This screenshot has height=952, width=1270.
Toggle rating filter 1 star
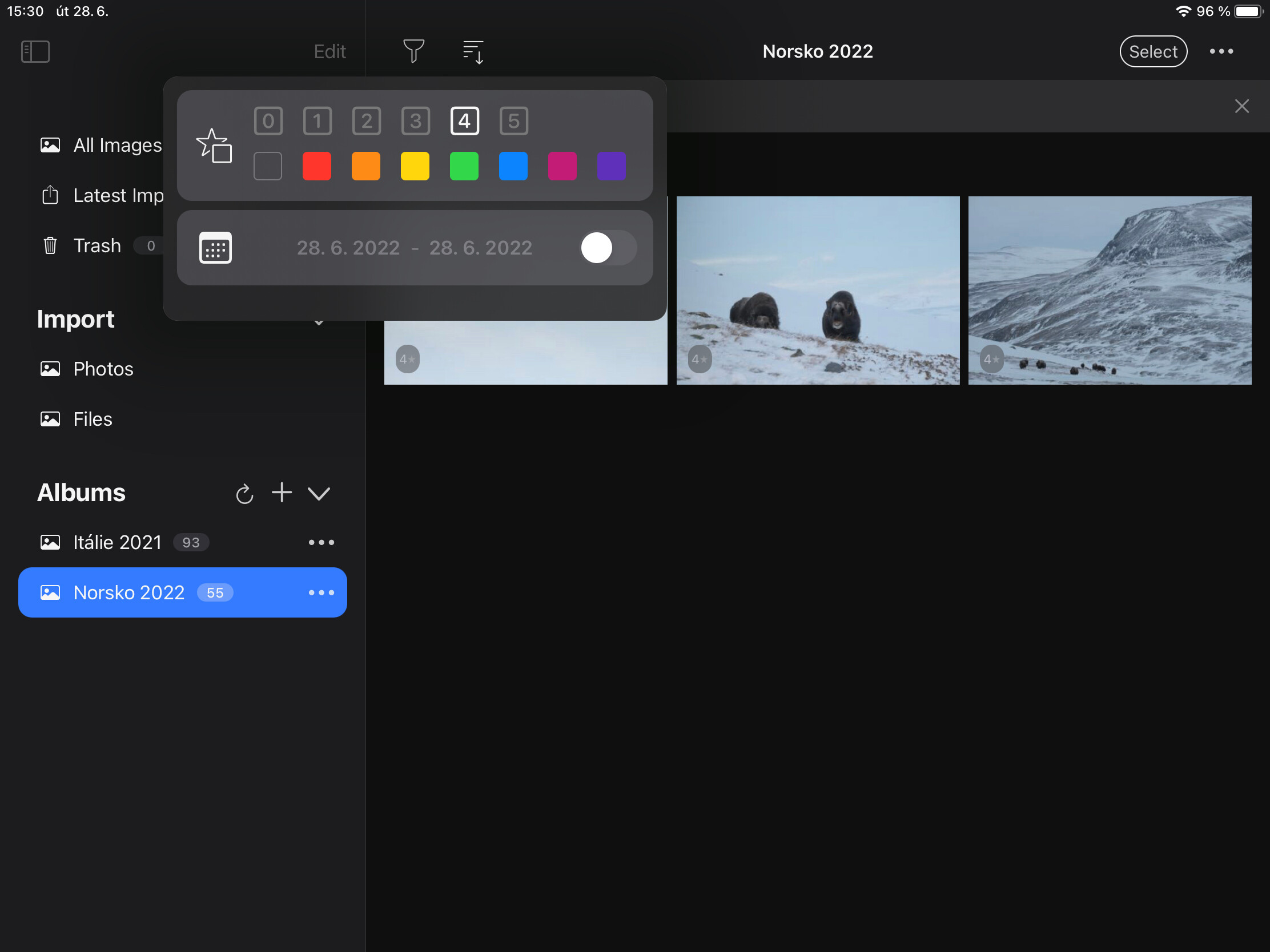point(317,121)
